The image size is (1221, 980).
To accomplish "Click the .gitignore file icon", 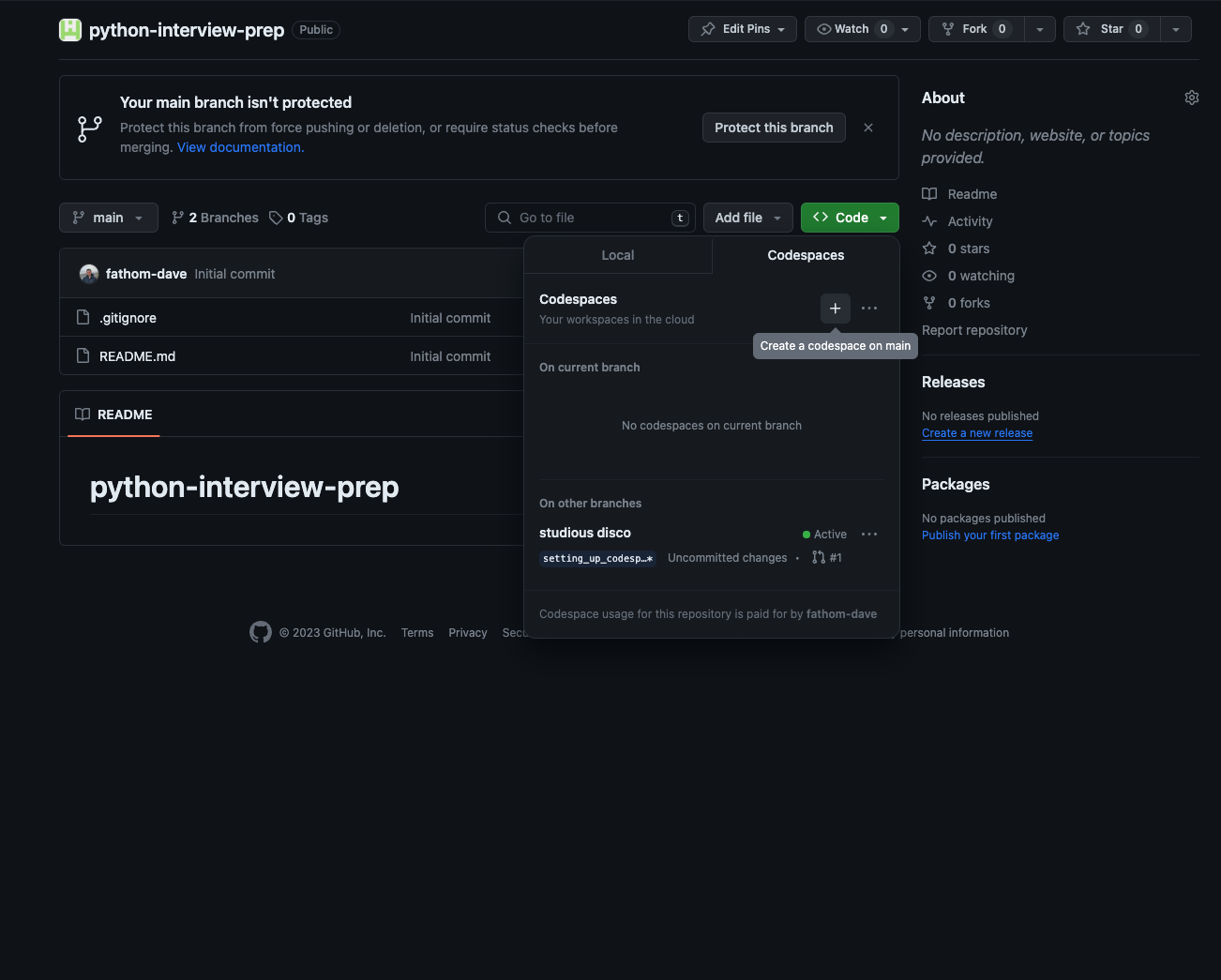I will 83,317.
